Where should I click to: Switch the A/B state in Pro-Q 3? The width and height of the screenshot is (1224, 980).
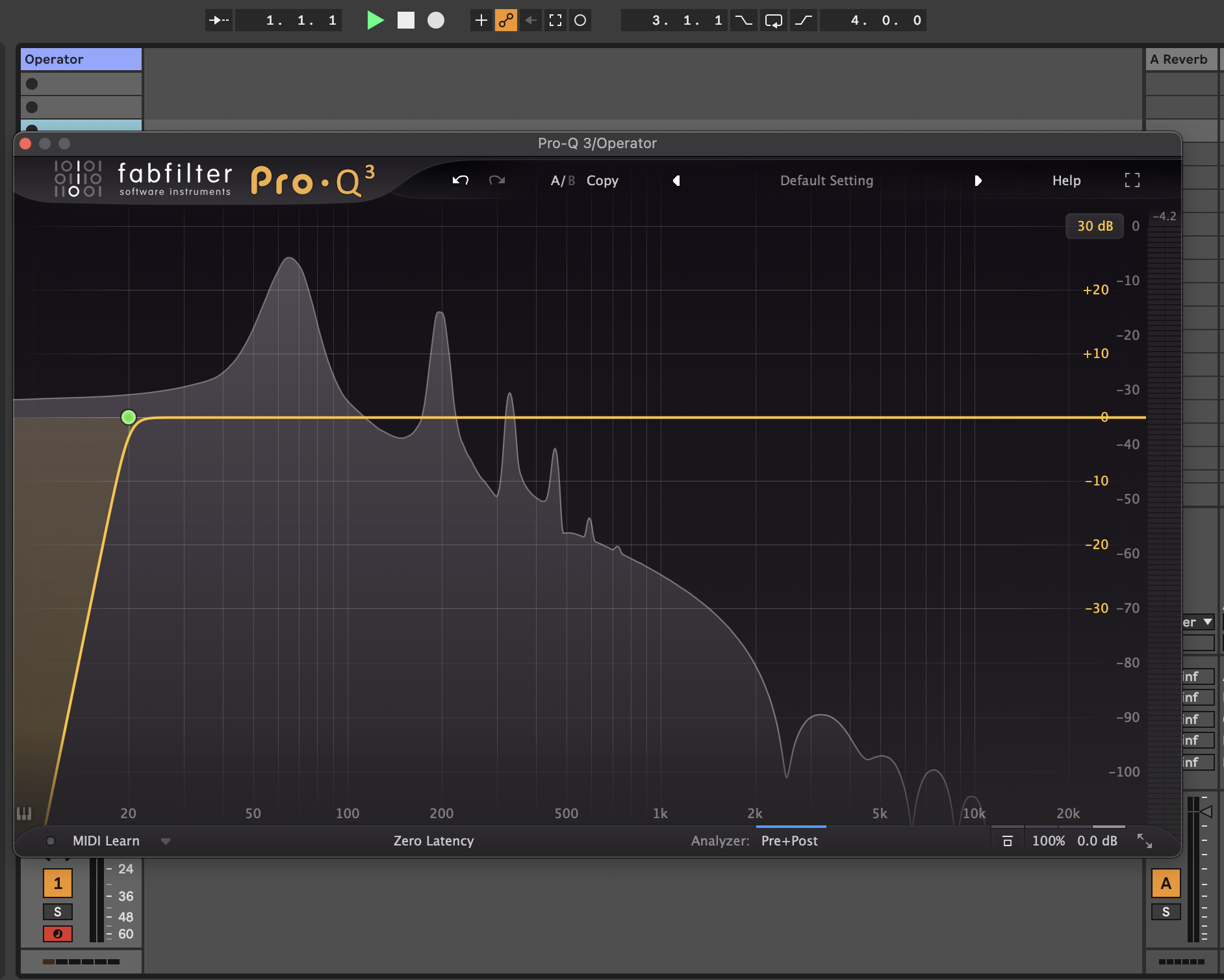563,181
